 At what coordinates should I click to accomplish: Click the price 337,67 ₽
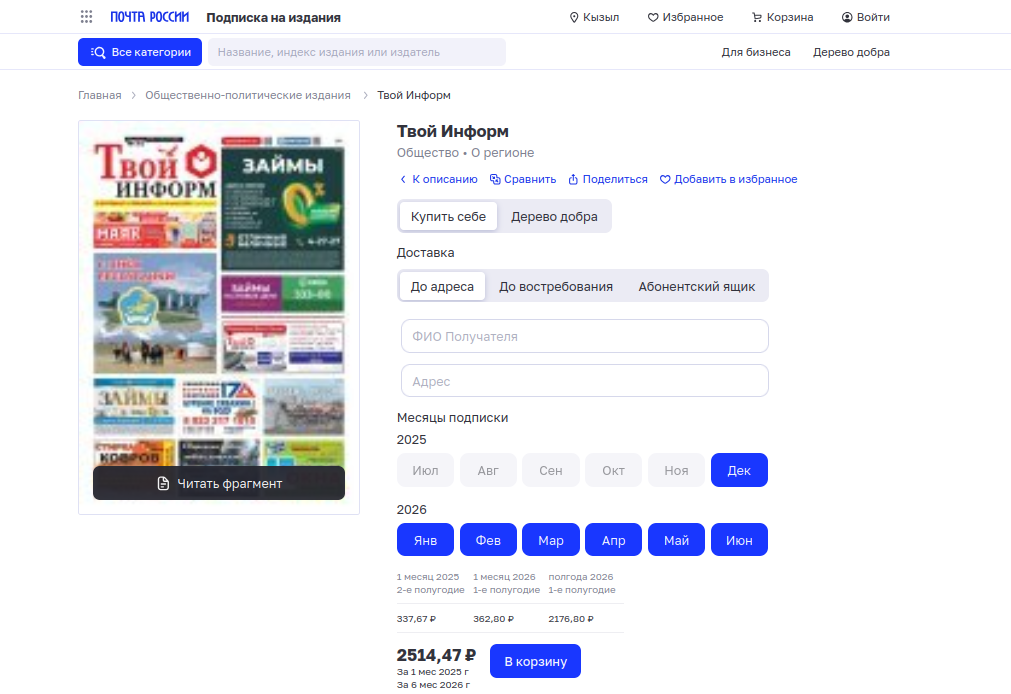coord(417,619)
